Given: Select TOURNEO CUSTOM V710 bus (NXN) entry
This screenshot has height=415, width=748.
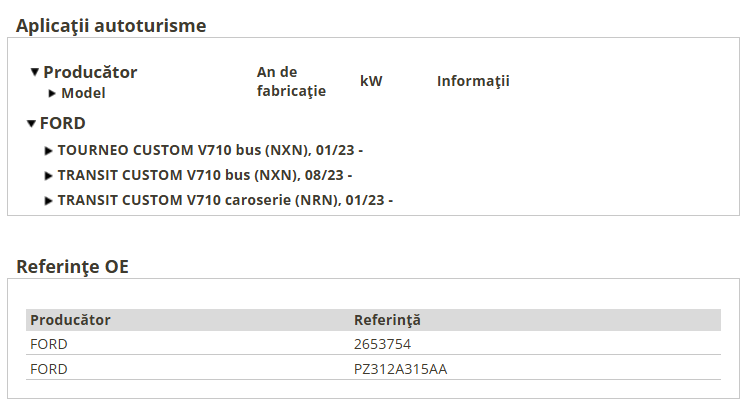Looking at the screenshot, I should [x=210, y=150].
